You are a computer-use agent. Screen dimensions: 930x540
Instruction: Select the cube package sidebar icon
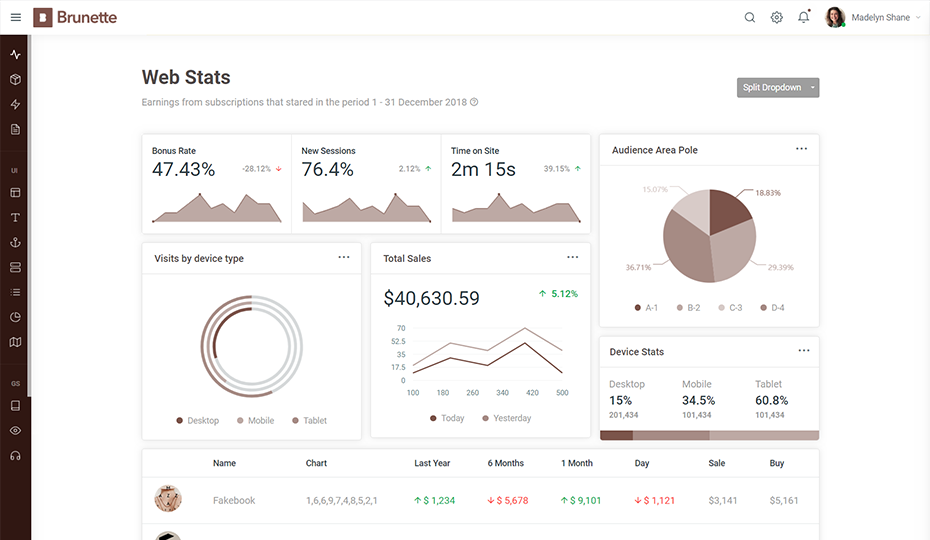15,80
